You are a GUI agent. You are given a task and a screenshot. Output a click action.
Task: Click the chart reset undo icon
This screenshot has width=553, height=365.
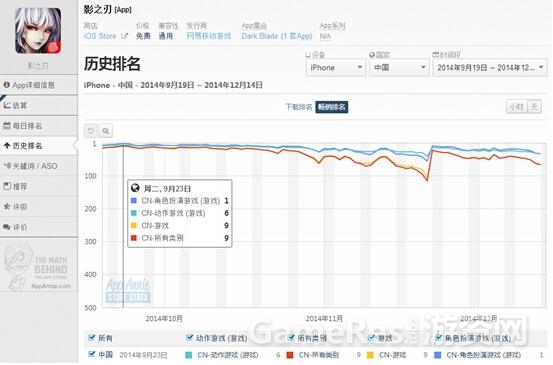91,131
